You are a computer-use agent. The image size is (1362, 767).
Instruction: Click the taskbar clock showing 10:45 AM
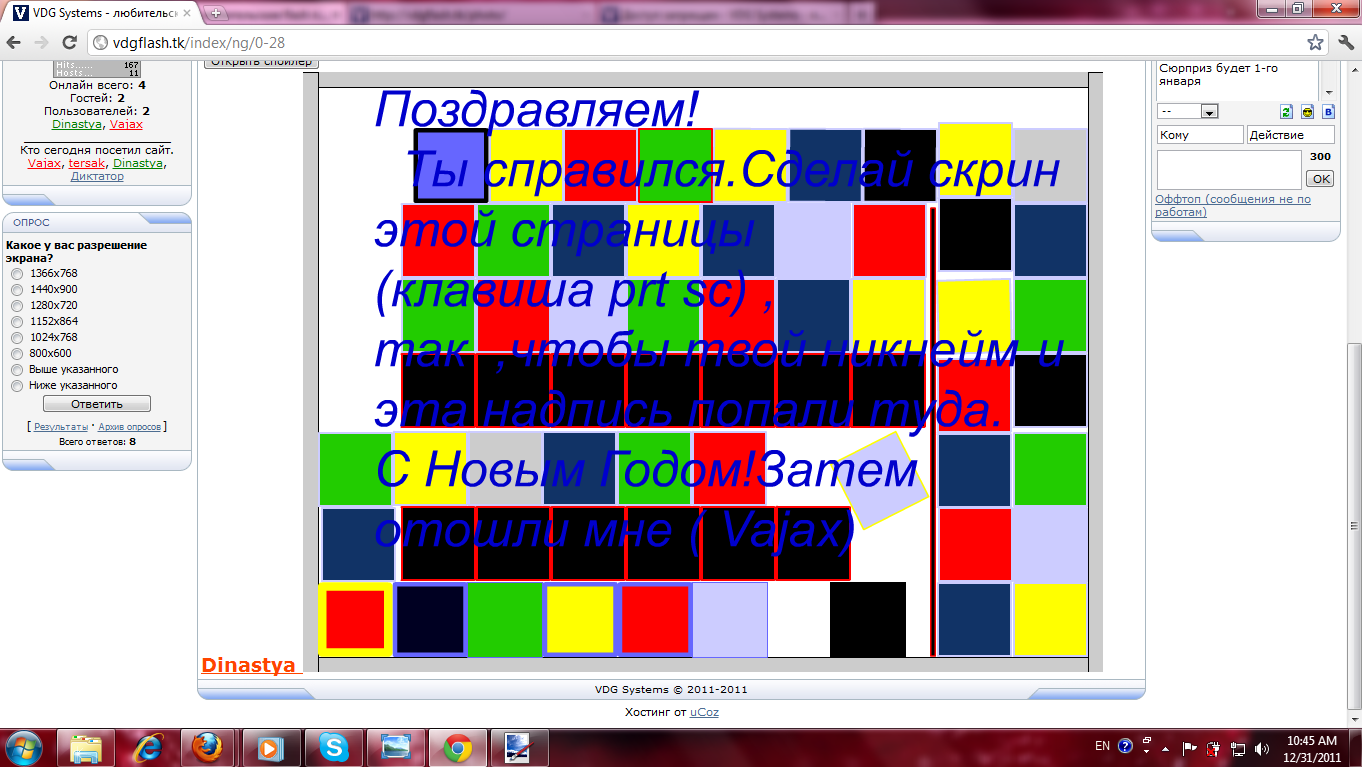point(1312,748)
